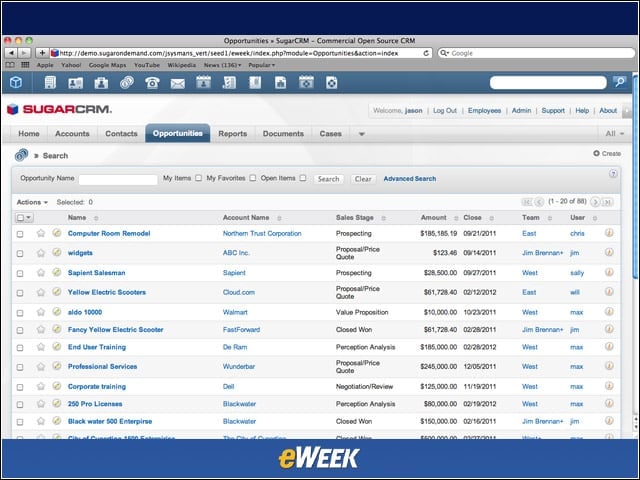Open Accounts via the building icon

tap(50, 83)
